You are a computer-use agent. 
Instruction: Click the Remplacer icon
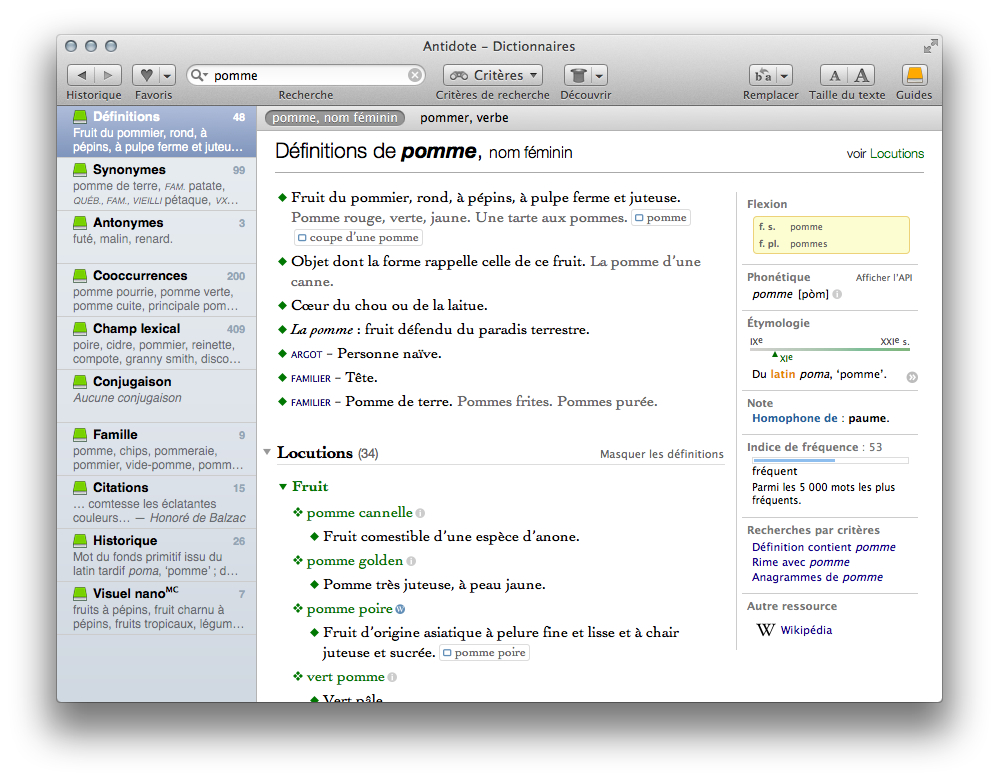[x=763, y=75]
